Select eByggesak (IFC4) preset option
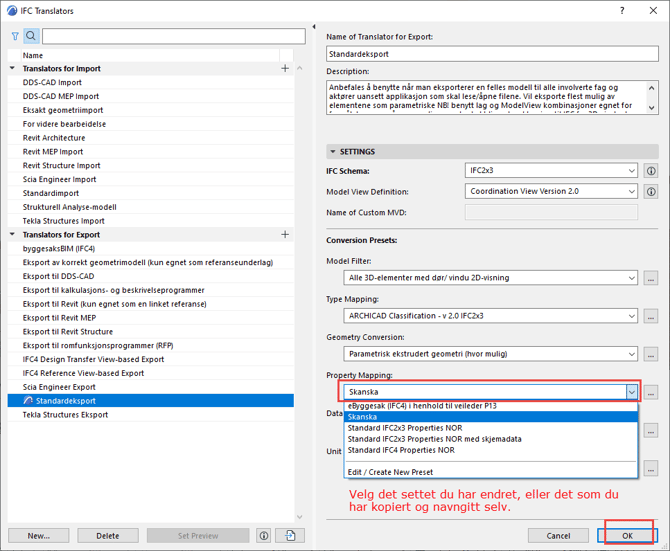This screenshot has width=670, height=551. pyautogui.click(x=422, y=406)
